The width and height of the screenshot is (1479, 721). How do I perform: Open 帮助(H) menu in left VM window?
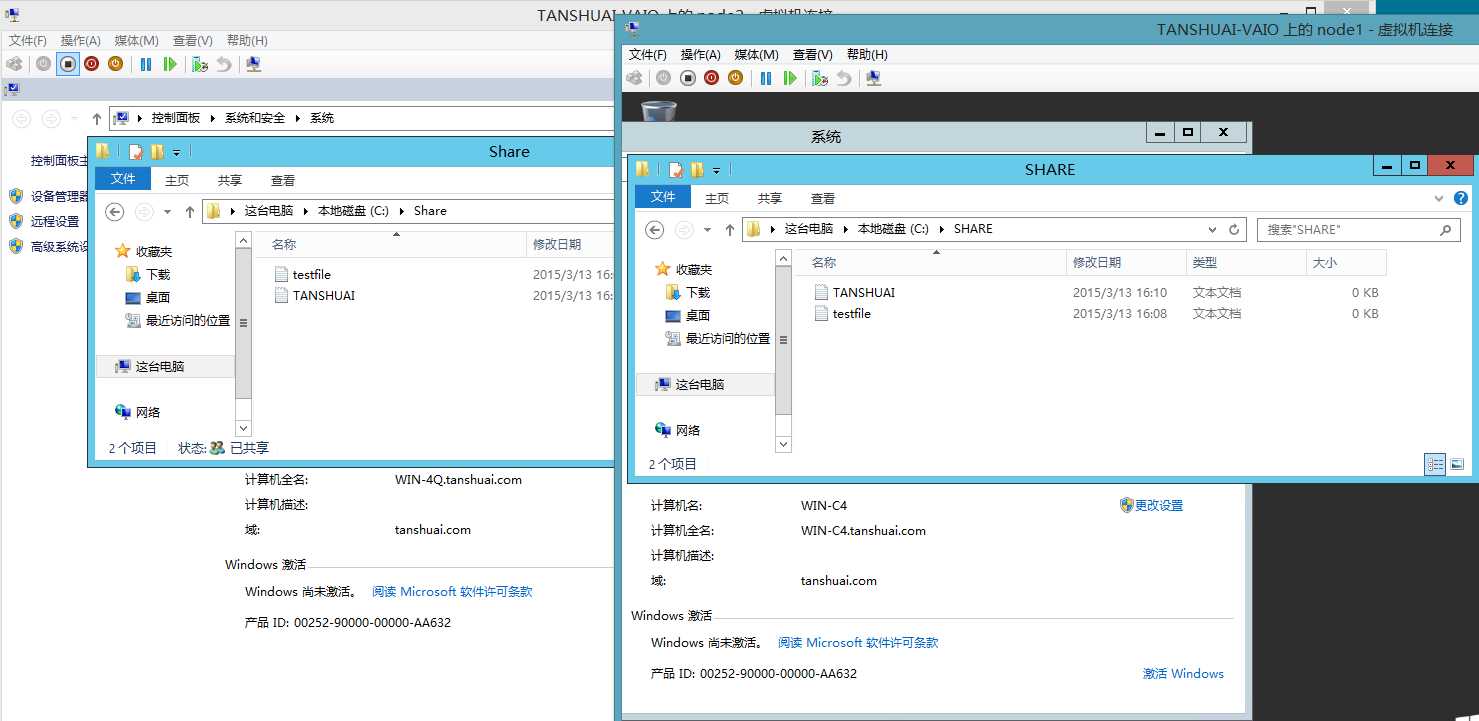click(247, 41)
